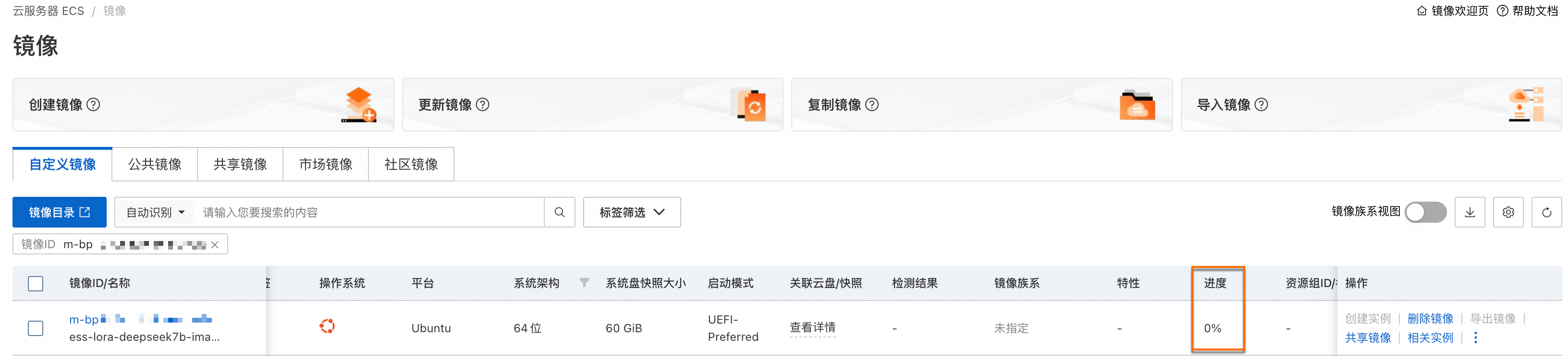This screenshot has height=361, width=1568.
Task: Toggle the 镜像族系视图 switch
Action: tap(1425, 213)
